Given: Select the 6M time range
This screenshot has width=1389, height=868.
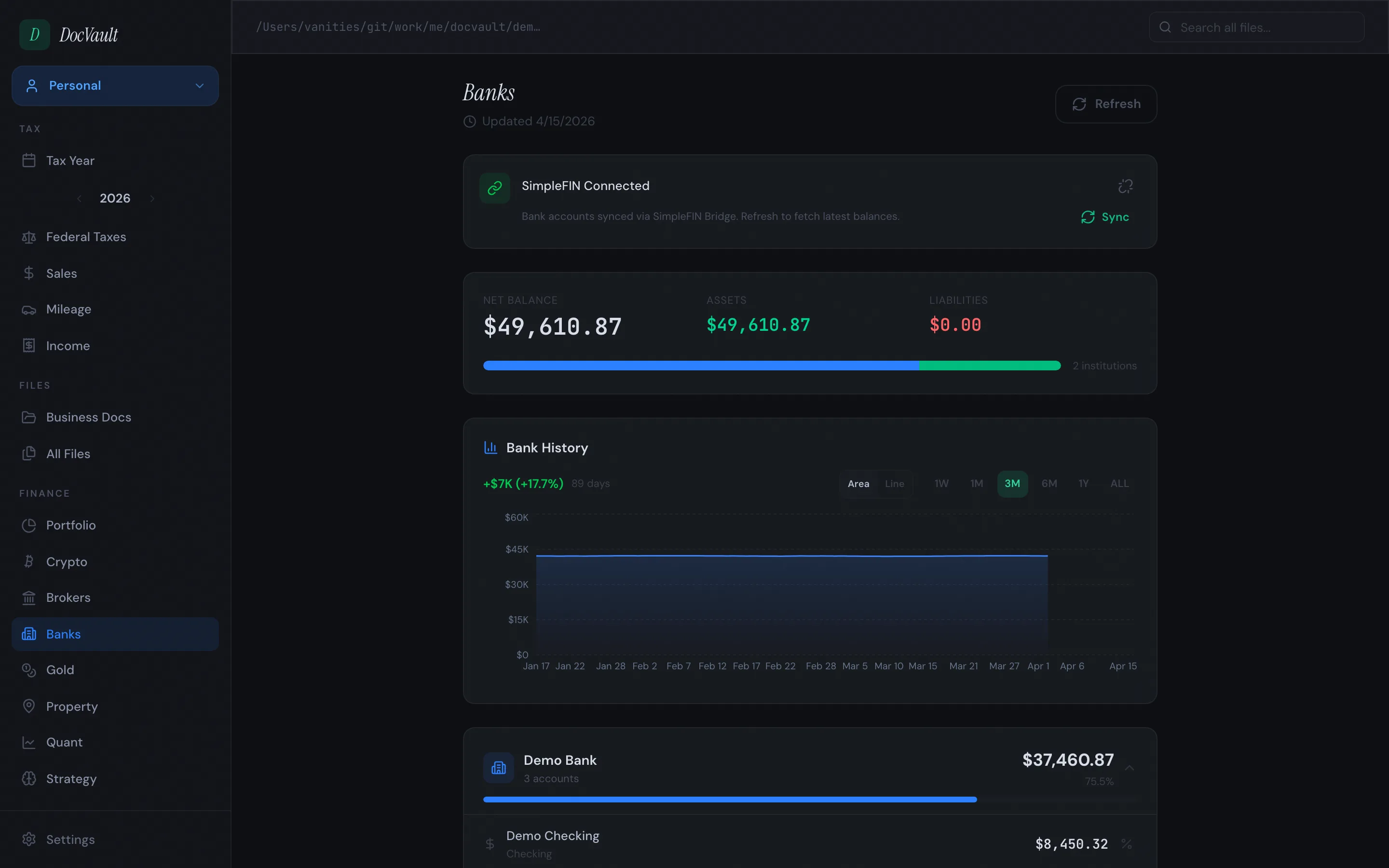Looking at the screenshot, I should 1049,484.
